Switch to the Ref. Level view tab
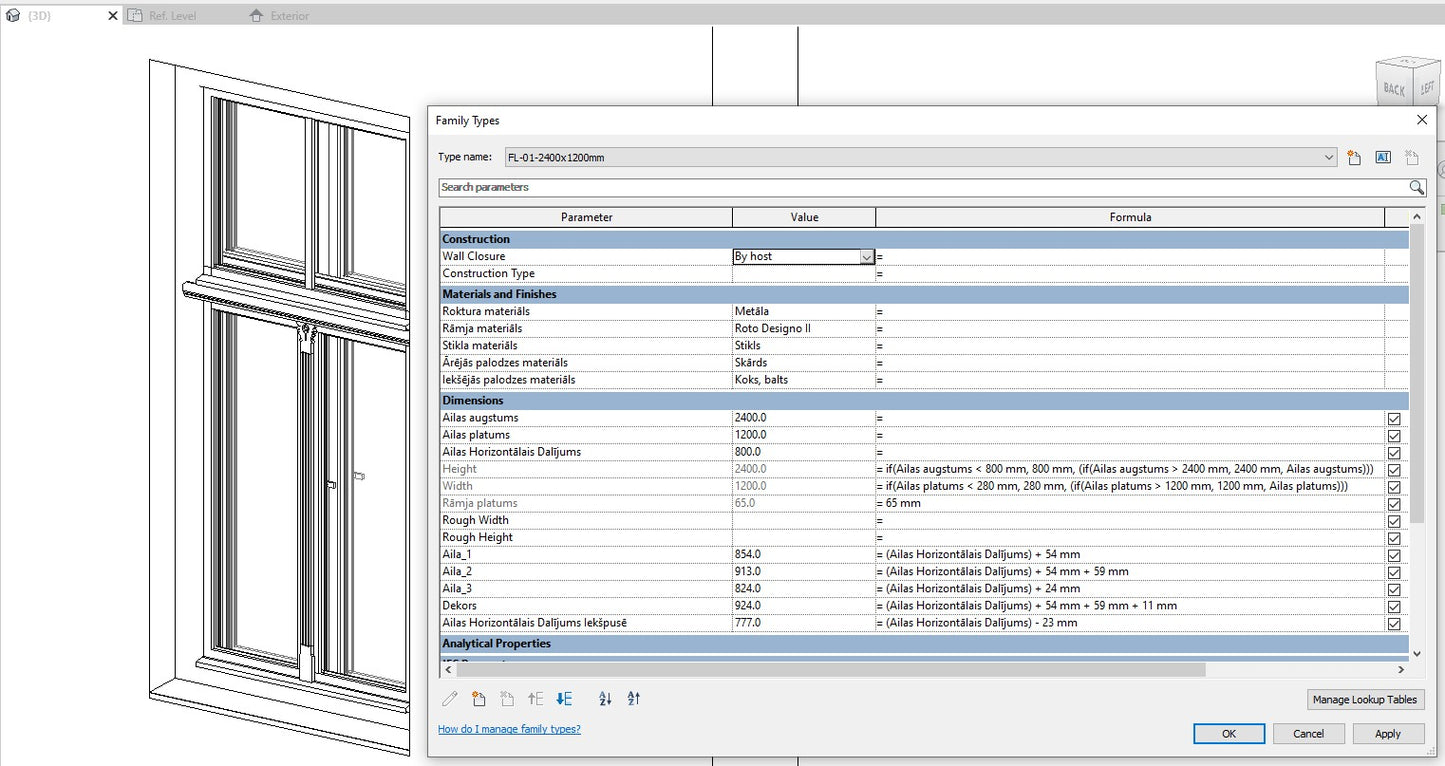Image resolution: width=1445 pixels, height=766 pixels. (x=172, y=16)
